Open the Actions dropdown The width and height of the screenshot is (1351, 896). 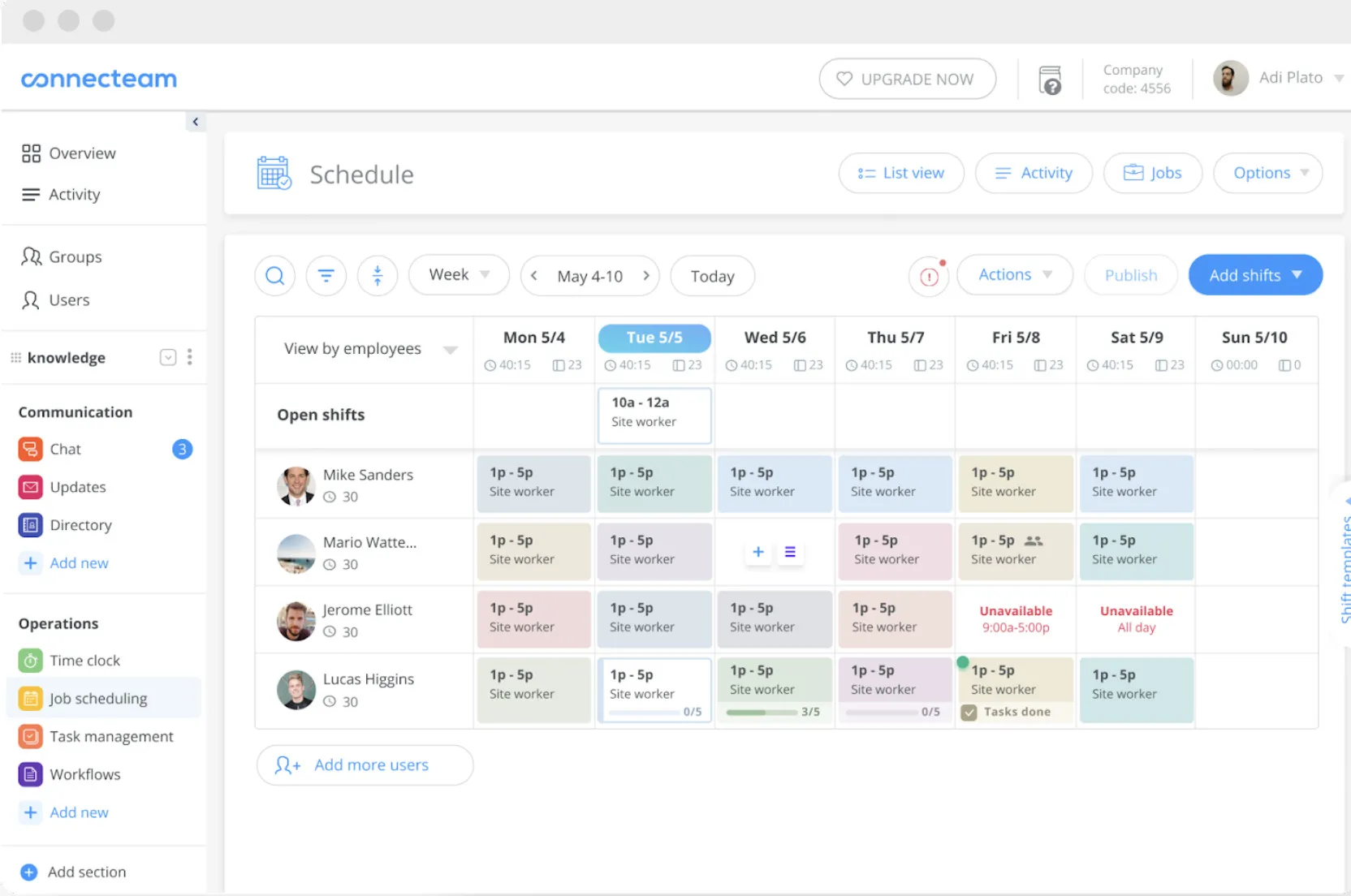pyautogui.click(x=1014, y=275)
